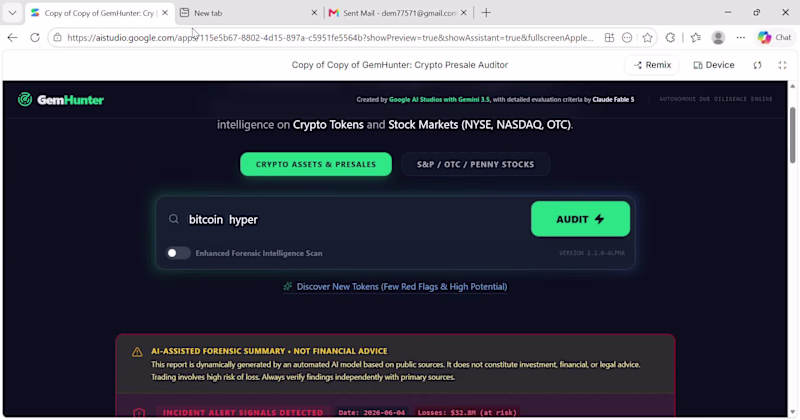The height and width of the screenshot is (420, 800).
Task: Open the favorites list icon
Action: [696, 37]
